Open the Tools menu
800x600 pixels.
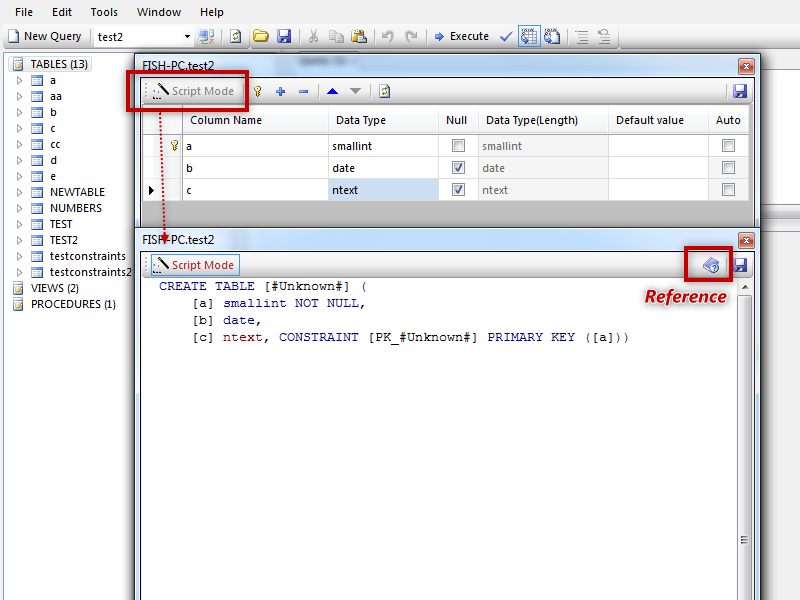tap(104, 12)
